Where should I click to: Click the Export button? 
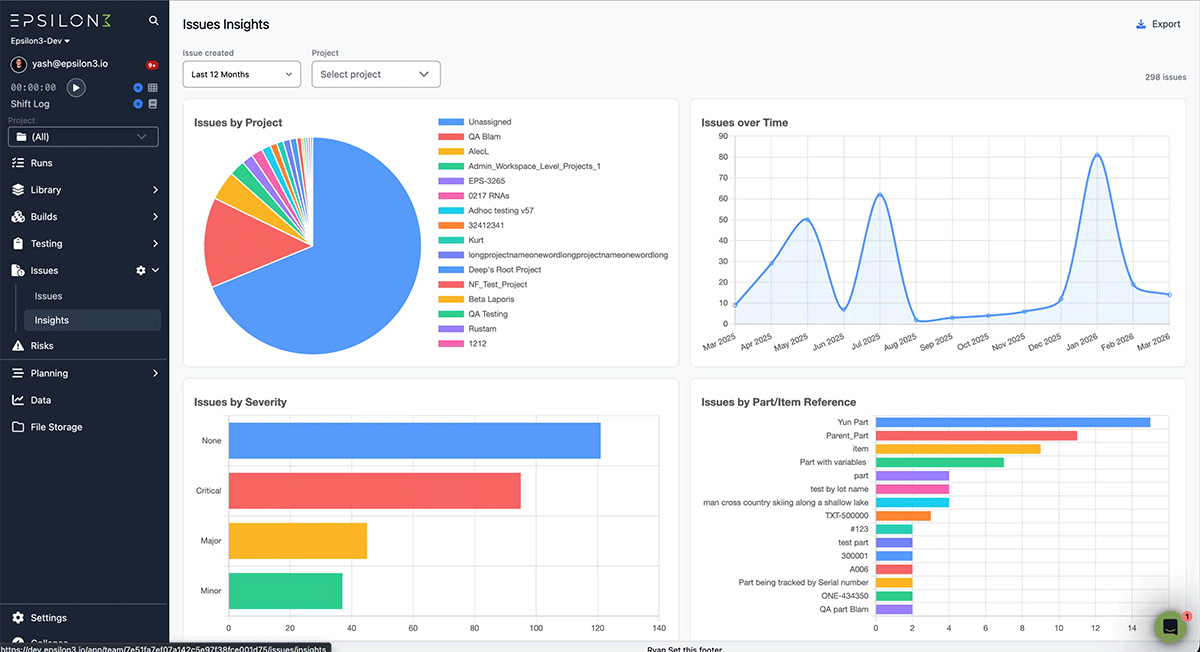[1159, 24]
